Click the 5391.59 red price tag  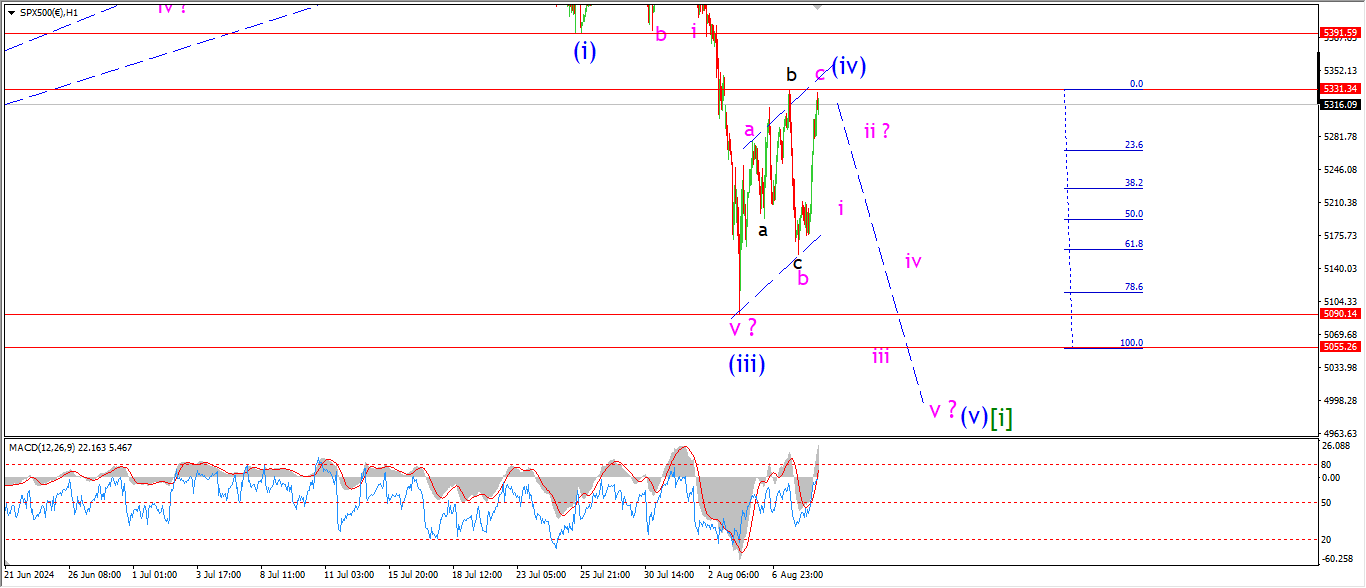pyautogui.click(x=1340, y=33)
